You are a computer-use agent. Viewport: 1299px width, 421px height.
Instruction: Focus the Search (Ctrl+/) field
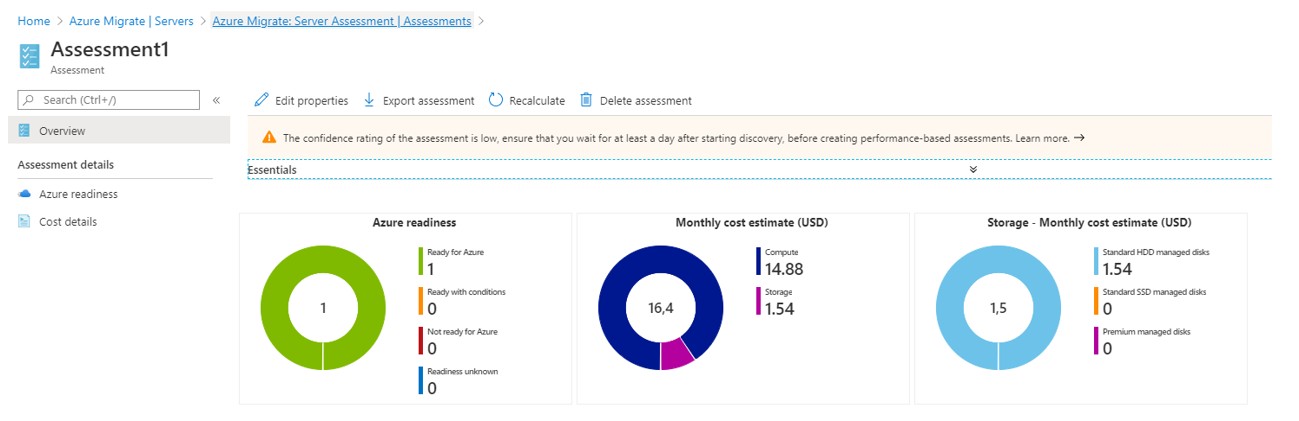point(110,100)
